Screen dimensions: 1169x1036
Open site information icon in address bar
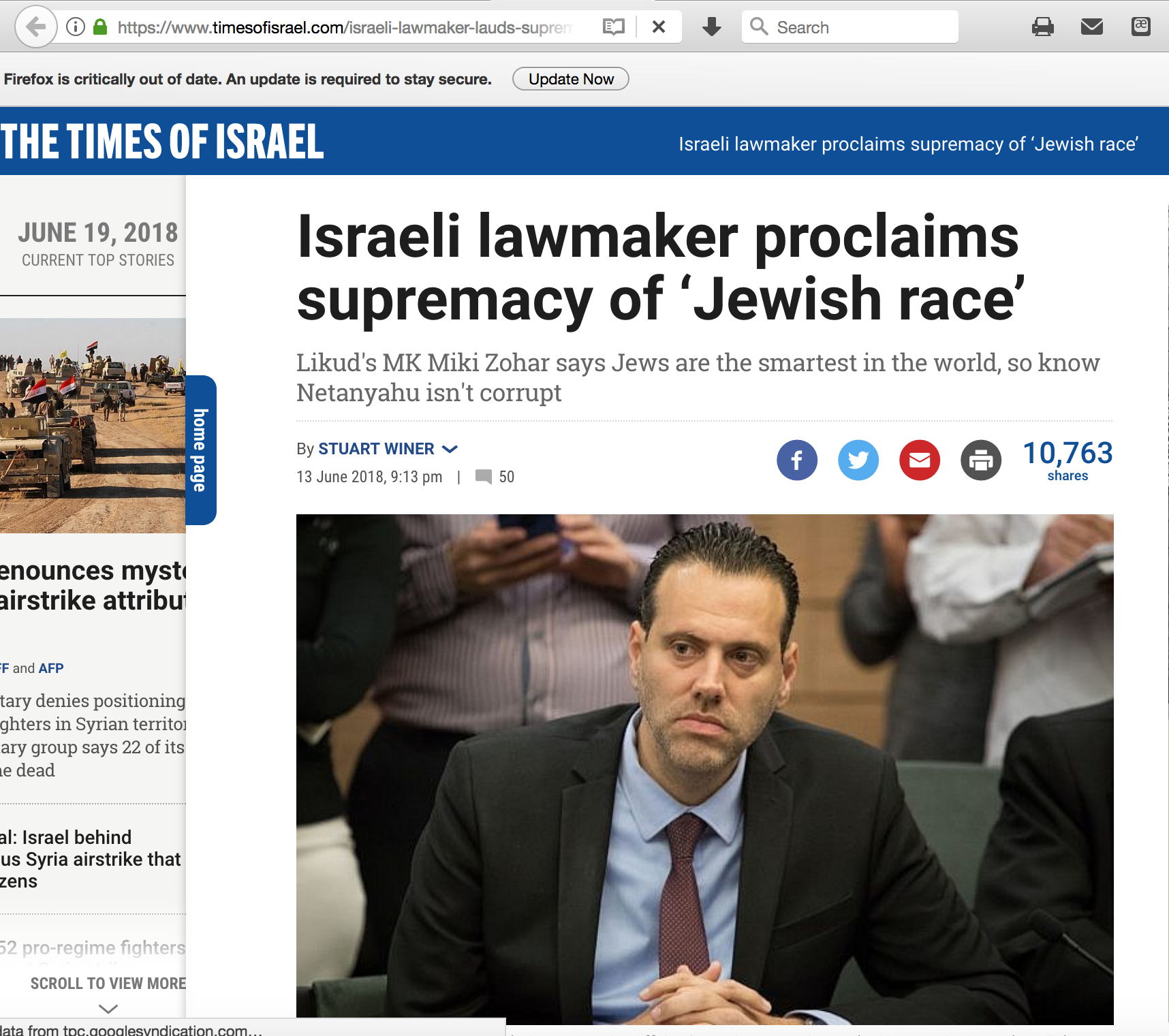click(x=76, y=27)
